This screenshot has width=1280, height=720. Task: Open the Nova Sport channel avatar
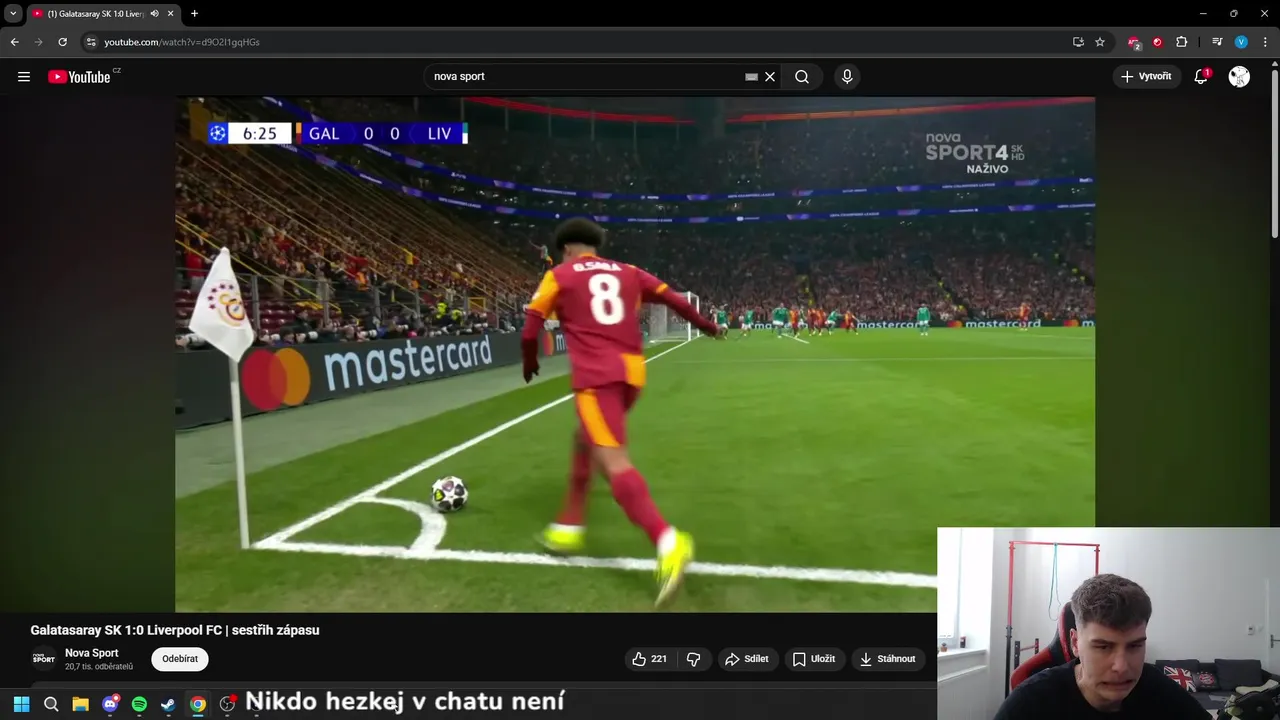tap(43, 659)
